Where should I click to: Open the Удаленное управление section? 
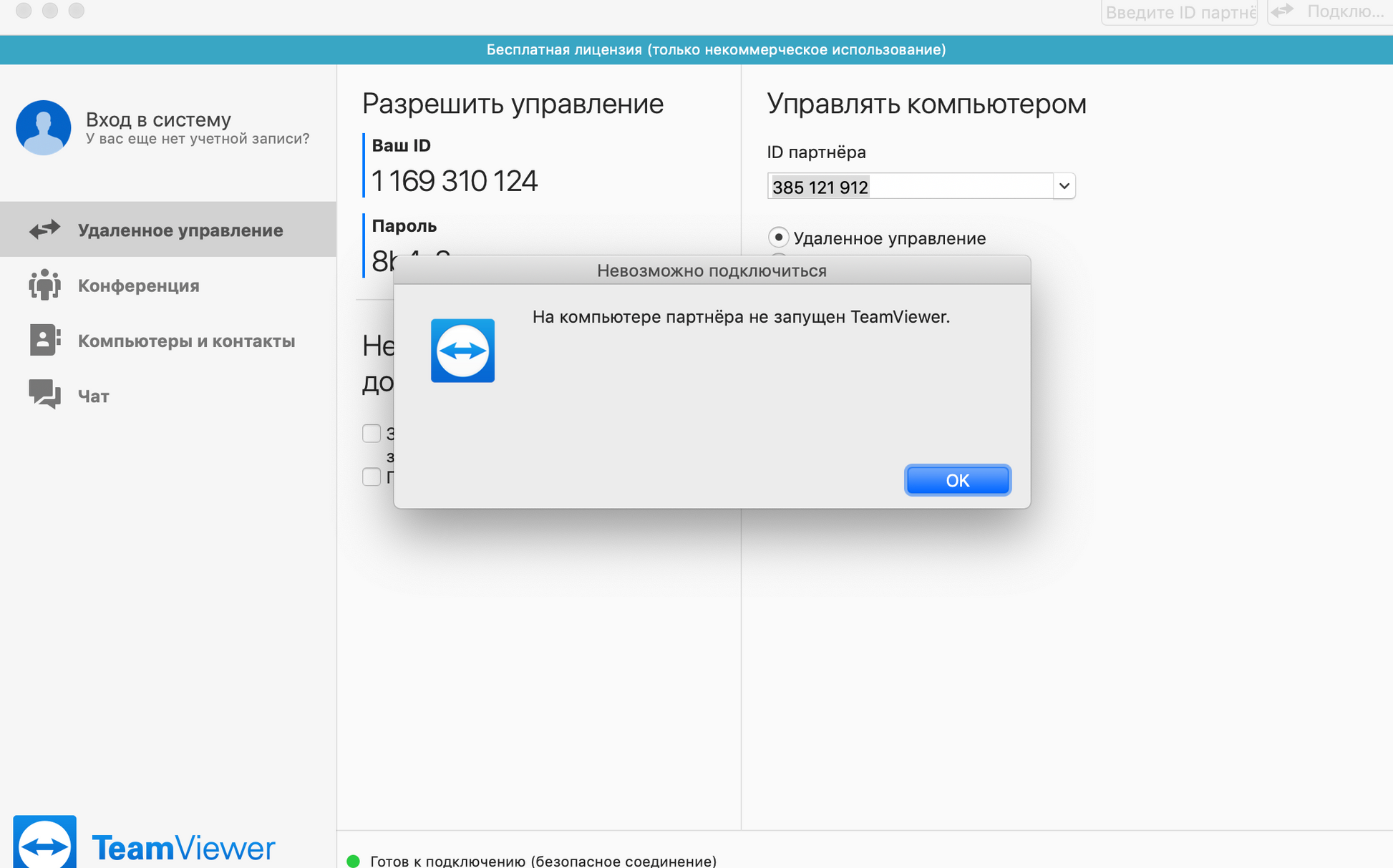(x=168, y=230)
